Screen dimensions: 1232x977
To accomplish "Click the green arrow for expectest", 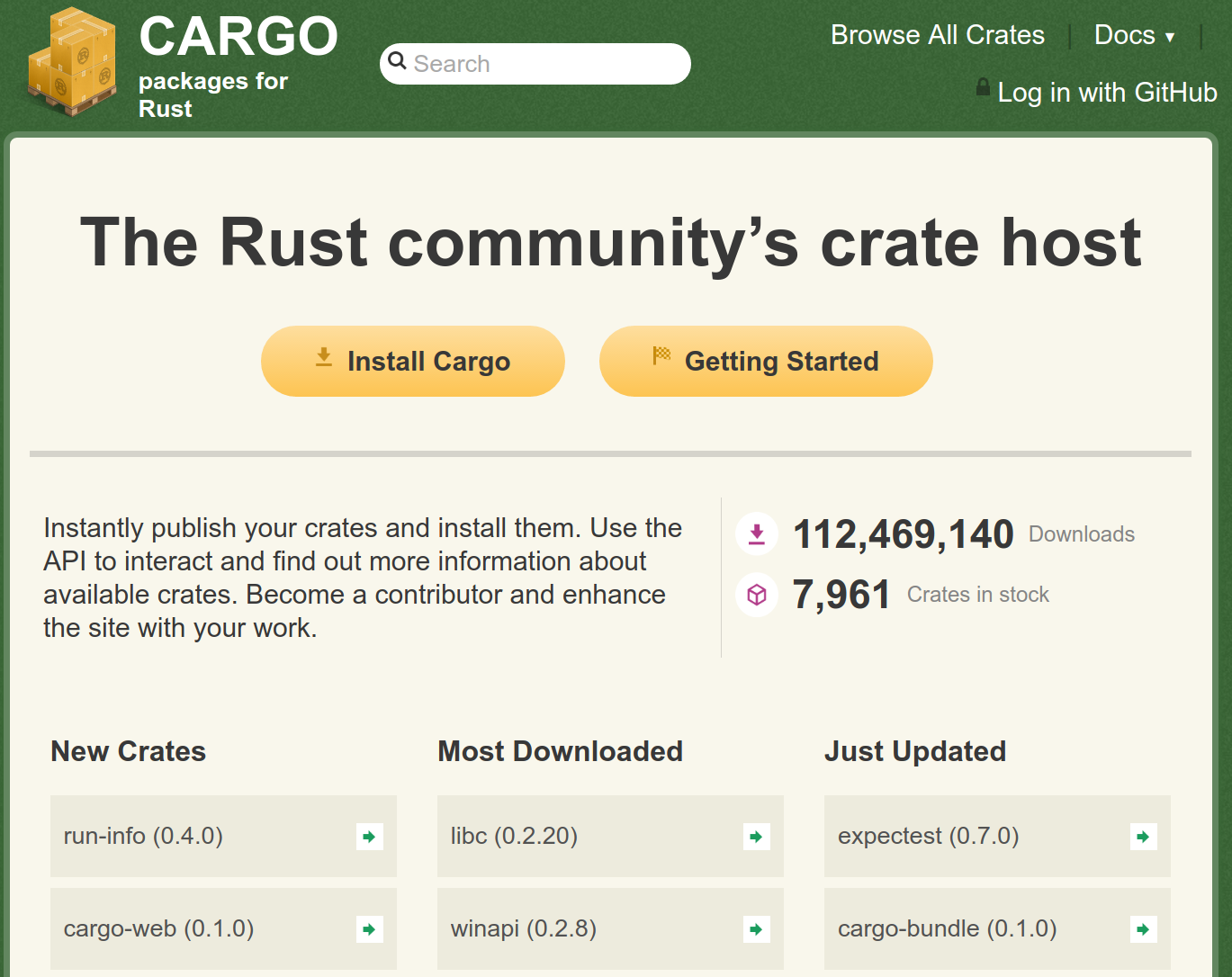I will click(x=1143, y=837).
